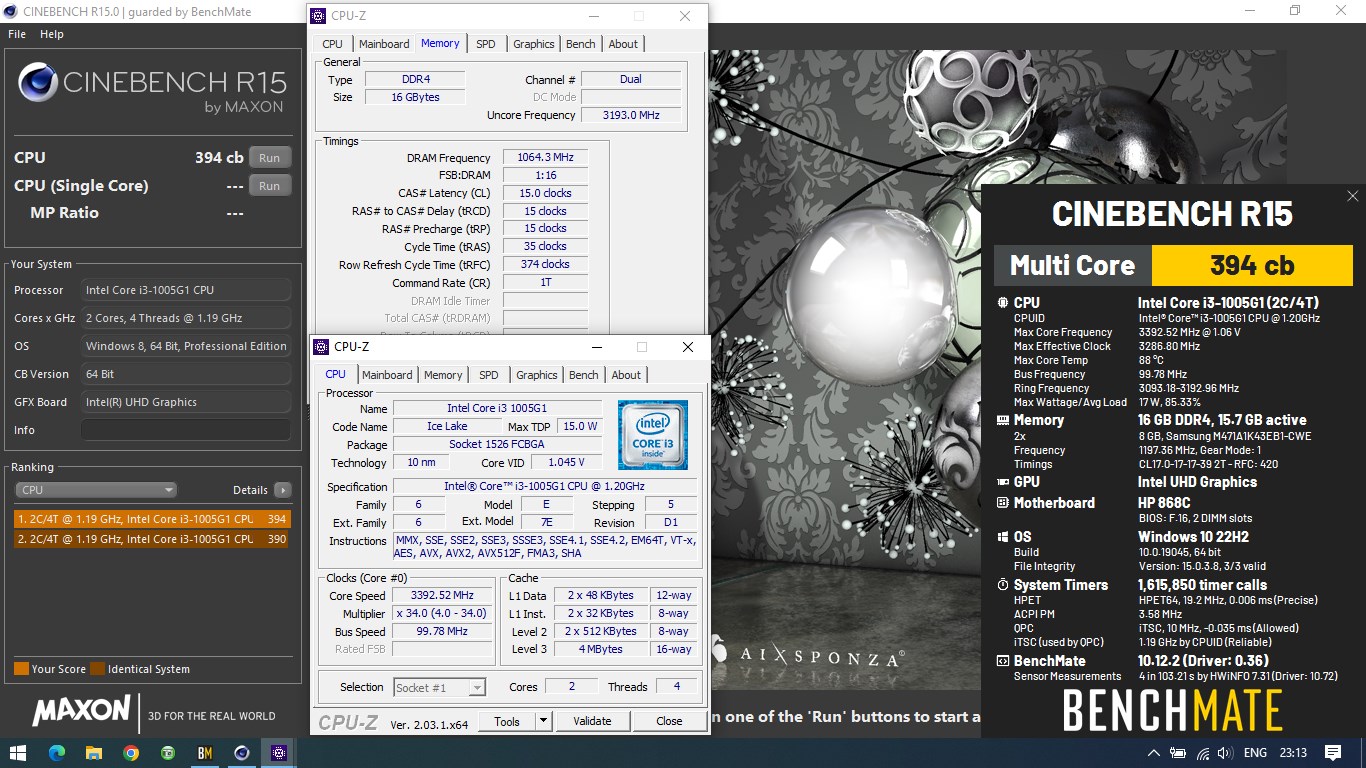Expand the Tools dropdown arrow in CPU-Z
The height and width of the screenshot is (768, 1366).
[x=543, y=721]
